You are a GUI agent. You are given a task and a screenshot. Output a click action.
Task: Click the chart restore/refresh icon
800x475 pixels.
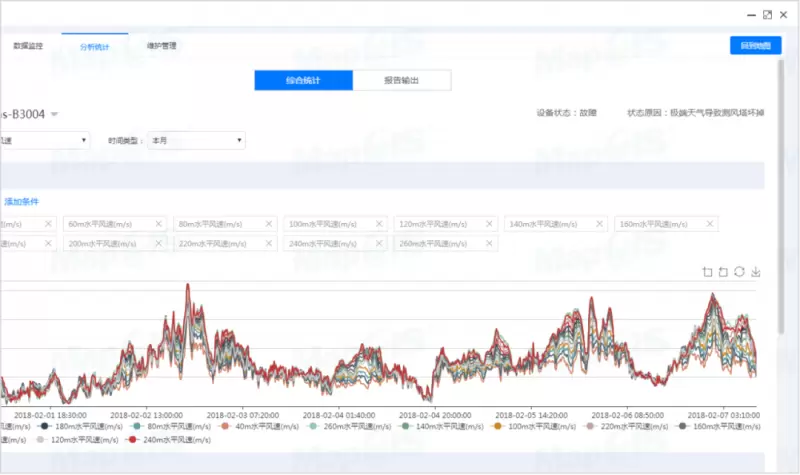pyautogui.click(x=739, y=271)
